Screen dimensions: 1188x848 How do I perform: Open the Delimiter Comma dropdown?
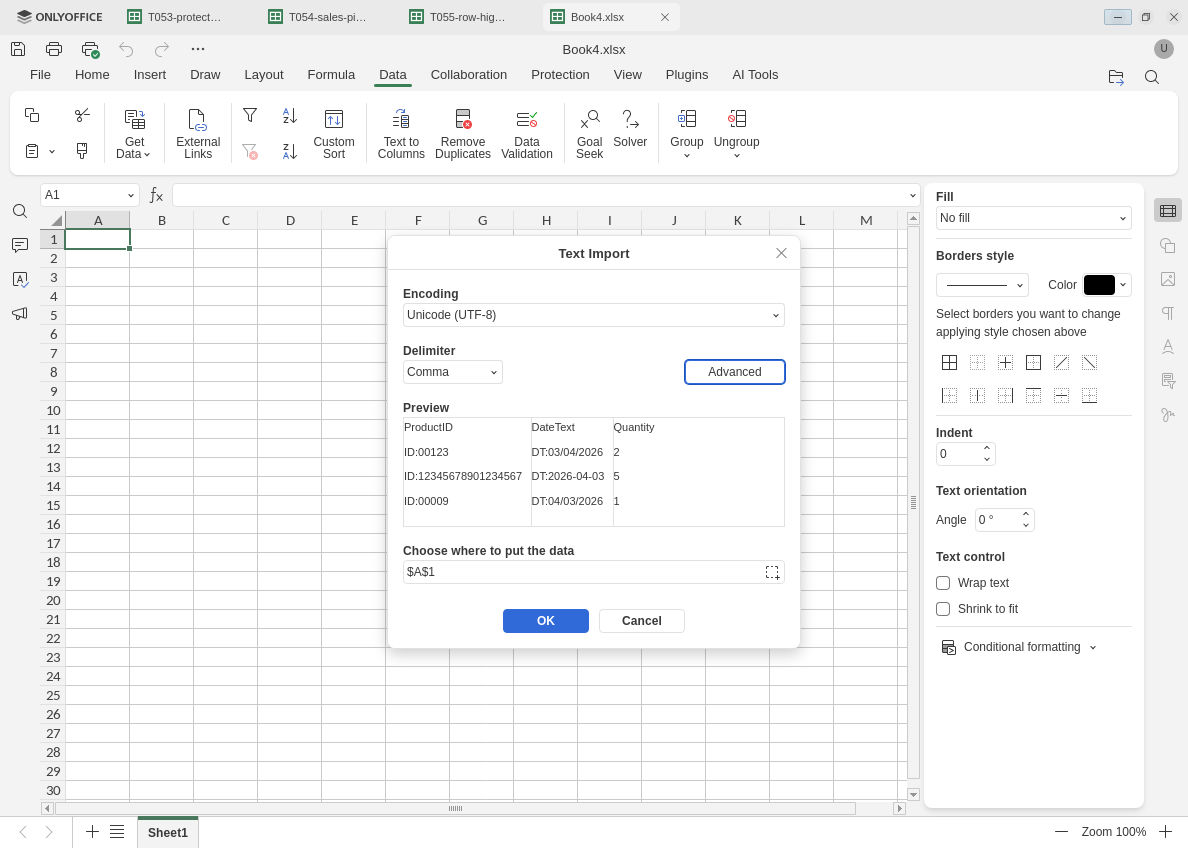point(452,372)
